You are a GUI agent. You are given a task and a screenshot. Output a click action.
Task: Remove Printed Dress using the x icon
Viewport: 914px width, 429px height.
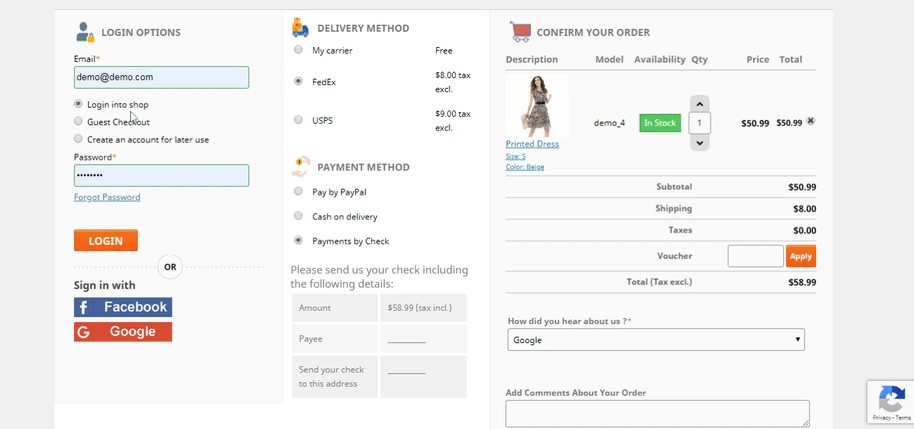click(x=810, y=121)
